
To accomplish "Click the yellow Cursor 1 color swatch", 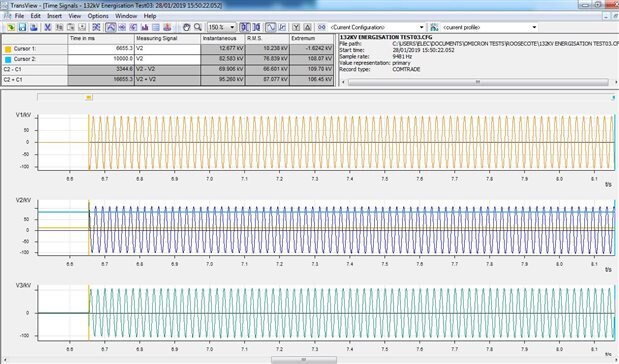I will [x=8, y=49].
